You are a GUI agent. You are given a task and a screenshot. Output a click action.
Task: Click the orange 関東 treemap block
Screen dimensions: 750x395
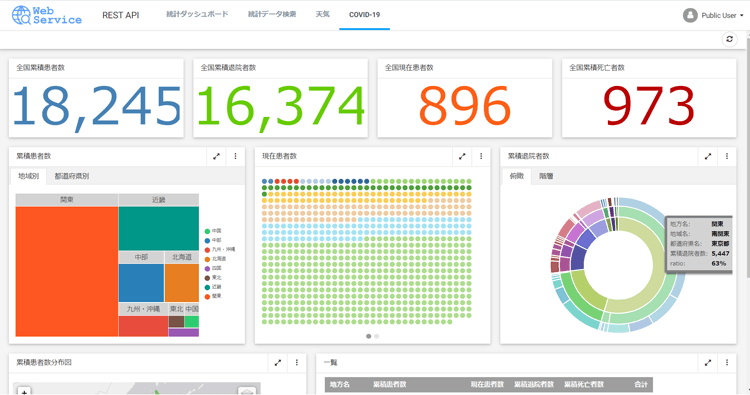pyautogui.click(x=67, y=271)
